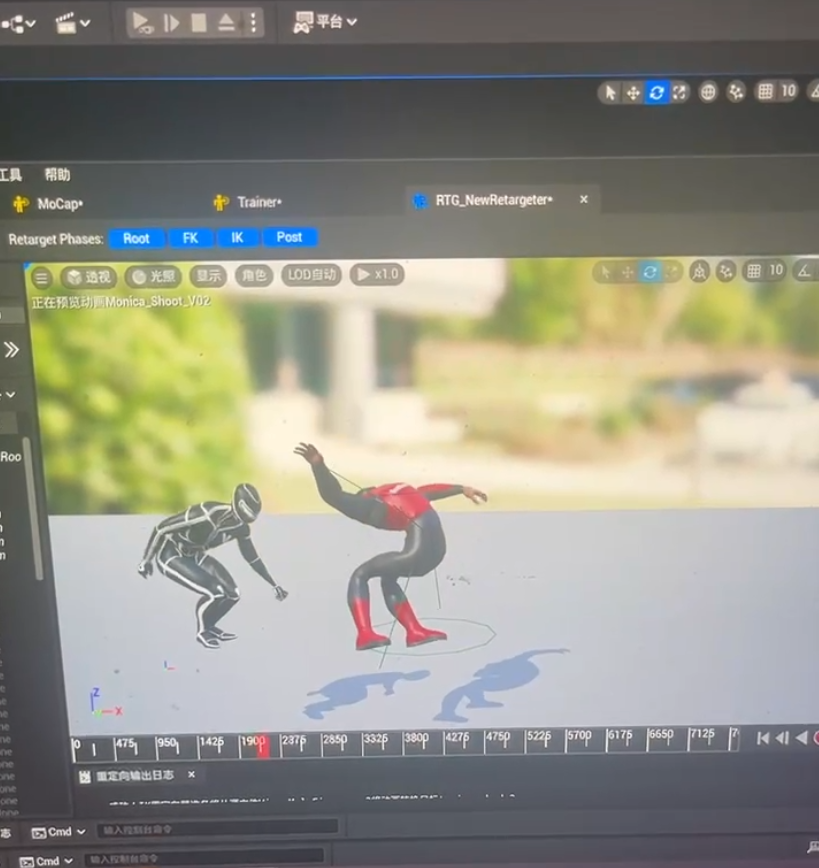Pick the translate tool in viewport toolbar
Image resolution: width=819 pixels, height=868 pixels.
[x=627, y=272]
